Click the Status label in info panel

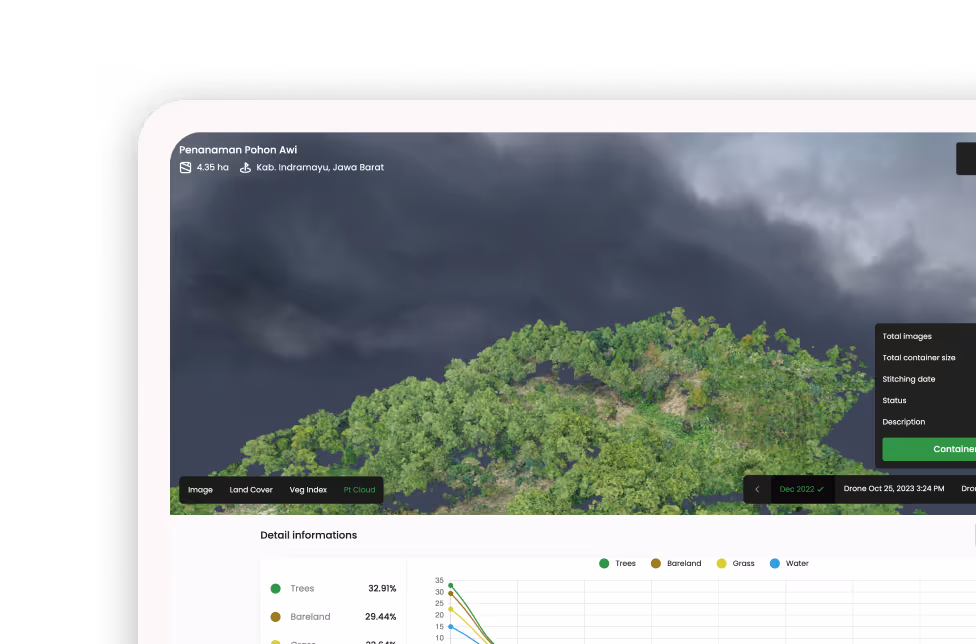click(894, 401)
